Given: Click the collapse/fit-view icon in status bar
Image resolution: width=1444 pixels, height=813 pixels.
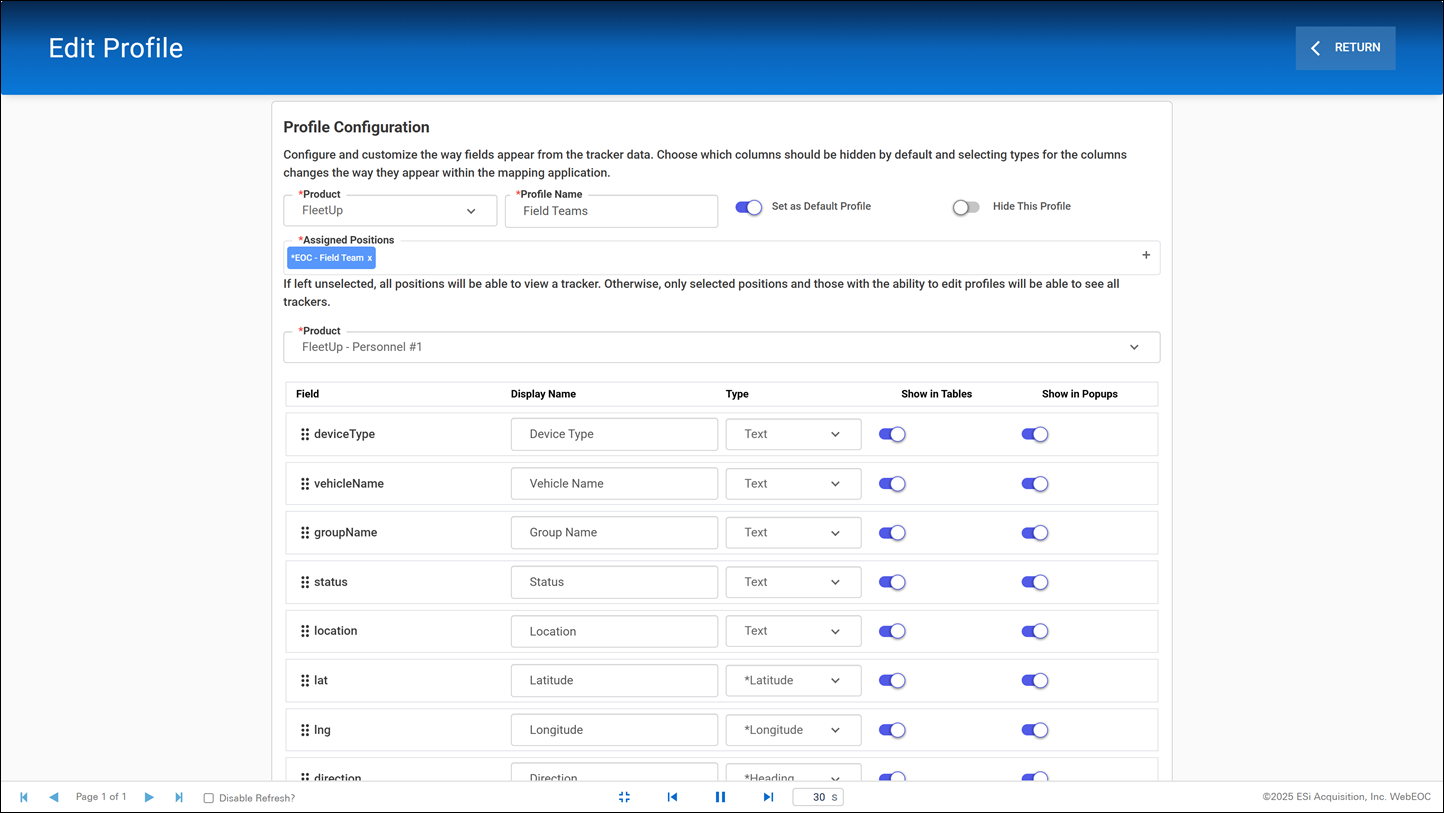Looking at the screenshot, I should pyautogui.click(x=624, y=797).
